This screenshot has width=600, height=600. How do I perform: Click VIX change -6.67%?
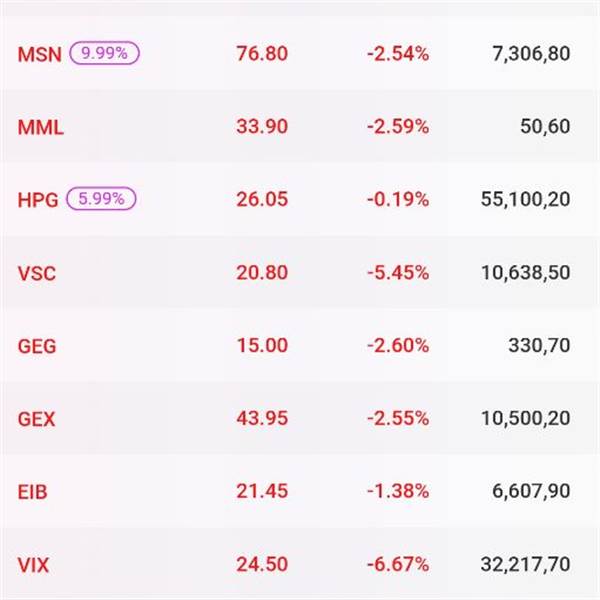click(397, 565)
